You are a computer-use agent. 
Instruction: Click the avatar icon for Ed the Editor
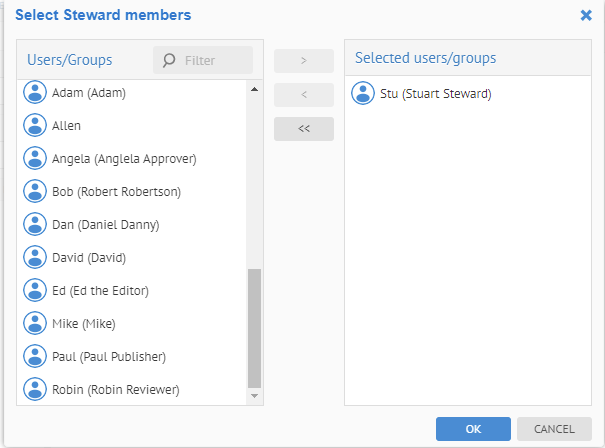pyautogui.click(x=36, y=290)
